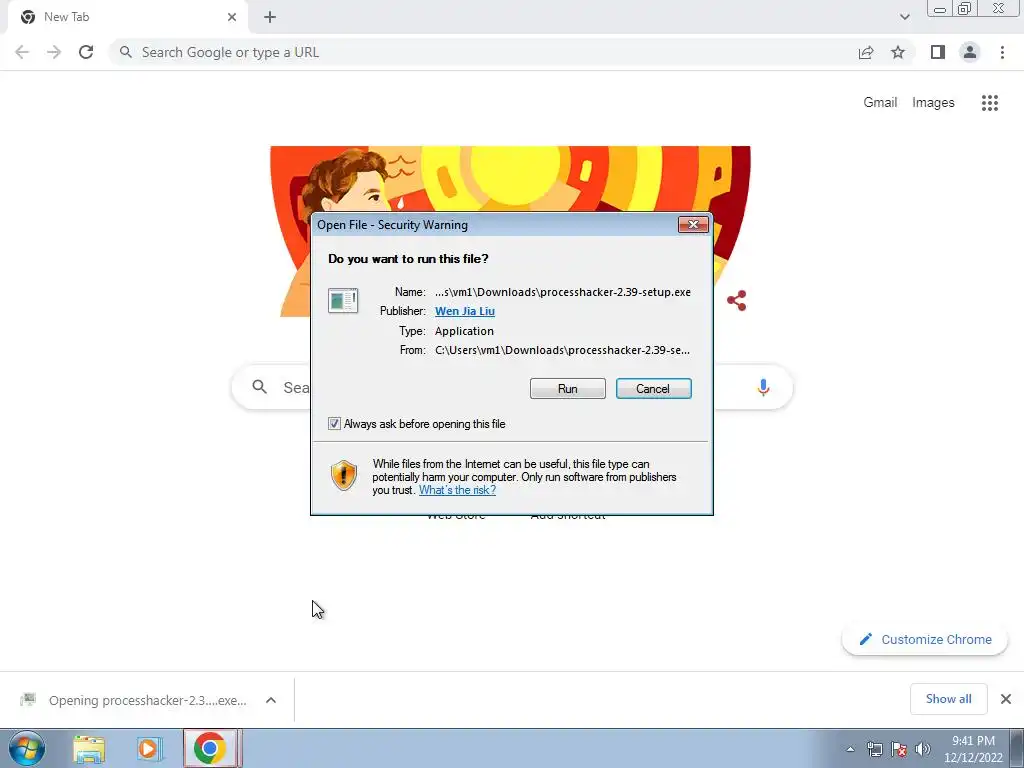The image size is (1024, 768).
Task: Show hidden tray icons arrow
Action: coord(850,749)
